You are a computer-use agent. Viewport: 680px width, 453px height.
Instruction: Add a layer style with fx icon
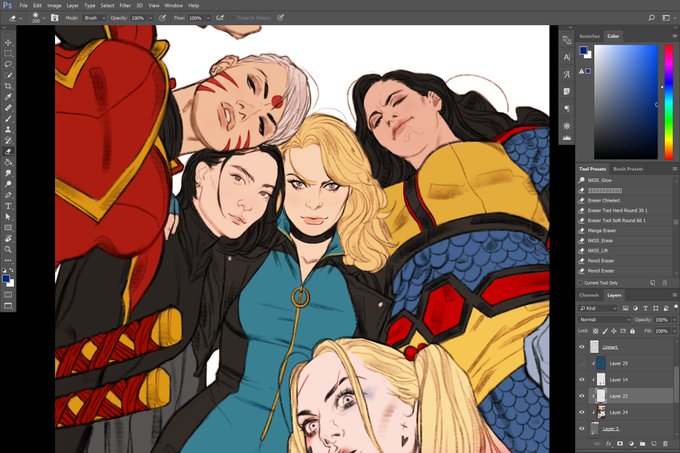pyautogui.click(x=608, y=444)
